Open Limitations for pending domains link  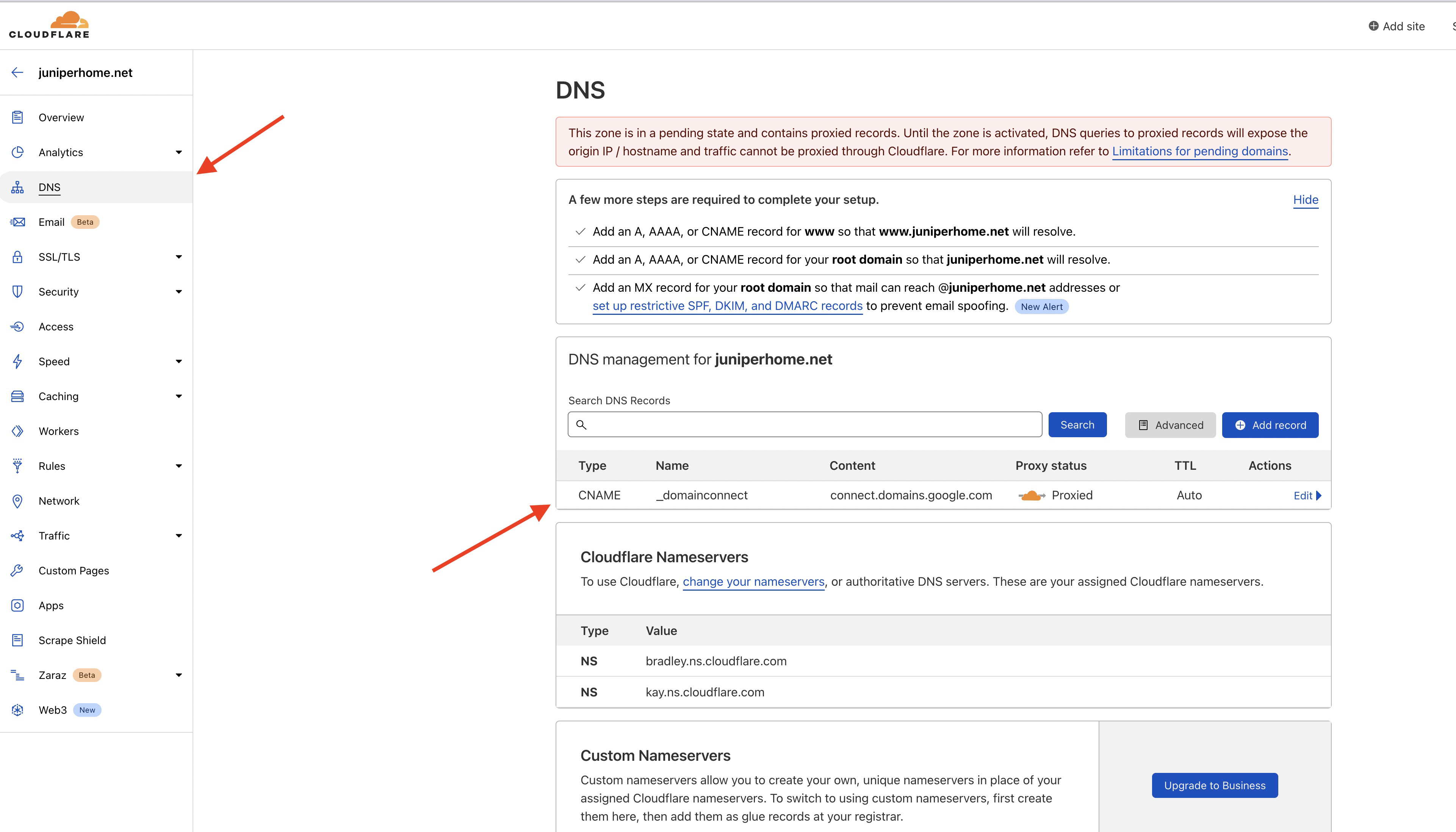pyautogui.click(x=1200, y=151)
